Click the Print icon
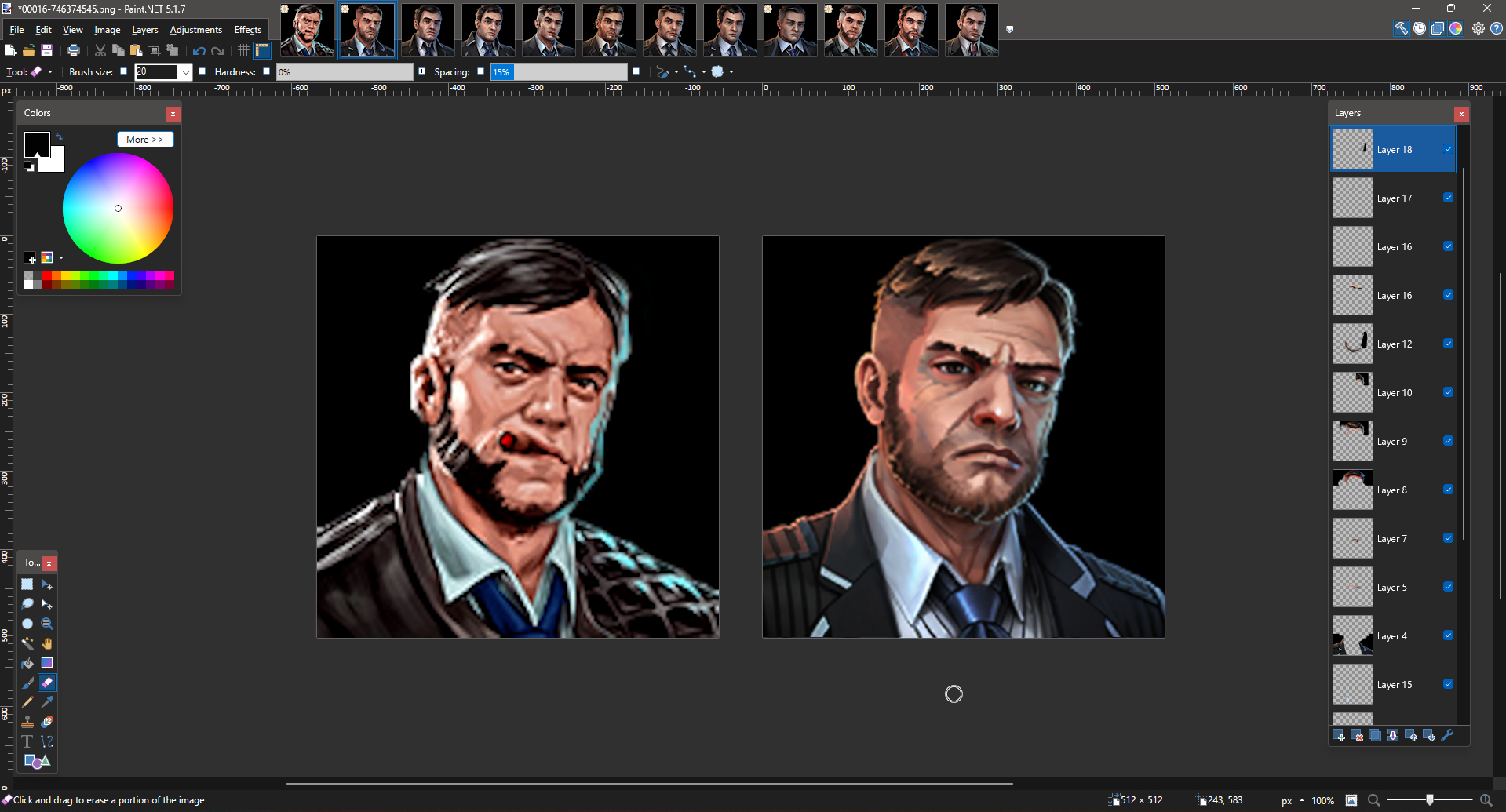The height and width of the screenshot is (812, 1506). (74, 50)
